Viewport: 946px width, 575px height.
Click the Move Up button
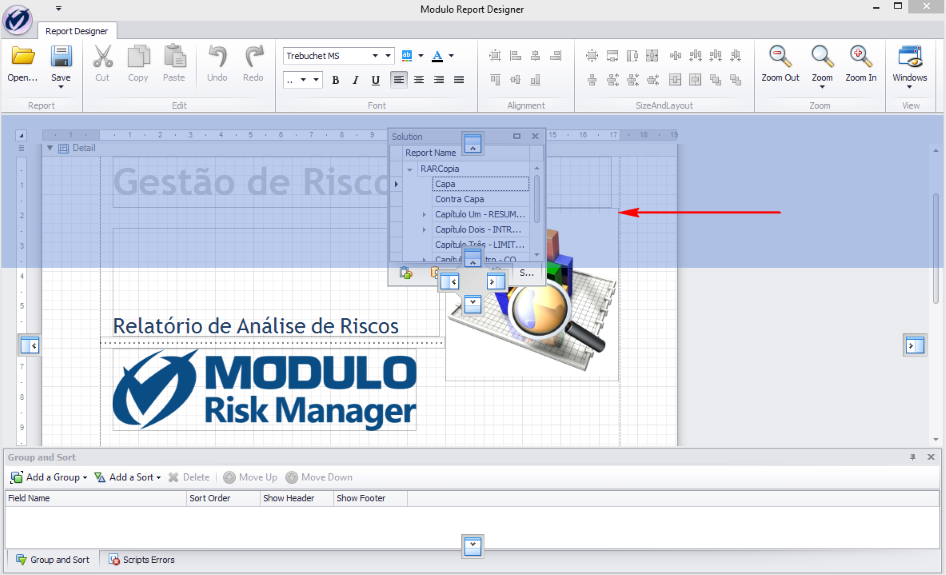tap(250, 477)
